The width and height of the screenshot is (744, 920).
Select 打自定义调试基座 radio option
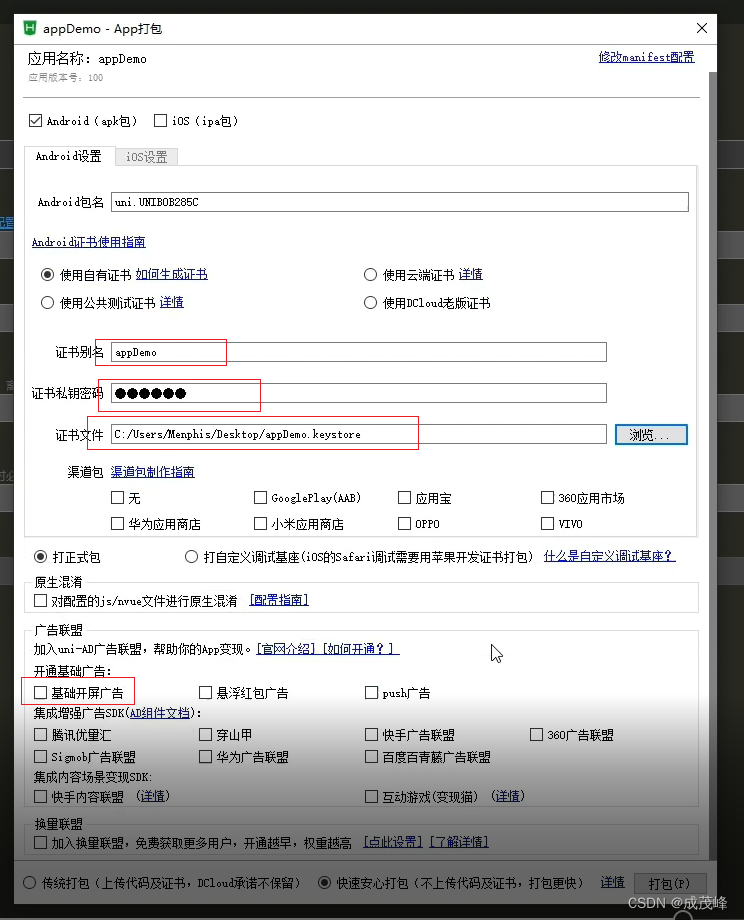pyautogui.click(x=191, y=556)
